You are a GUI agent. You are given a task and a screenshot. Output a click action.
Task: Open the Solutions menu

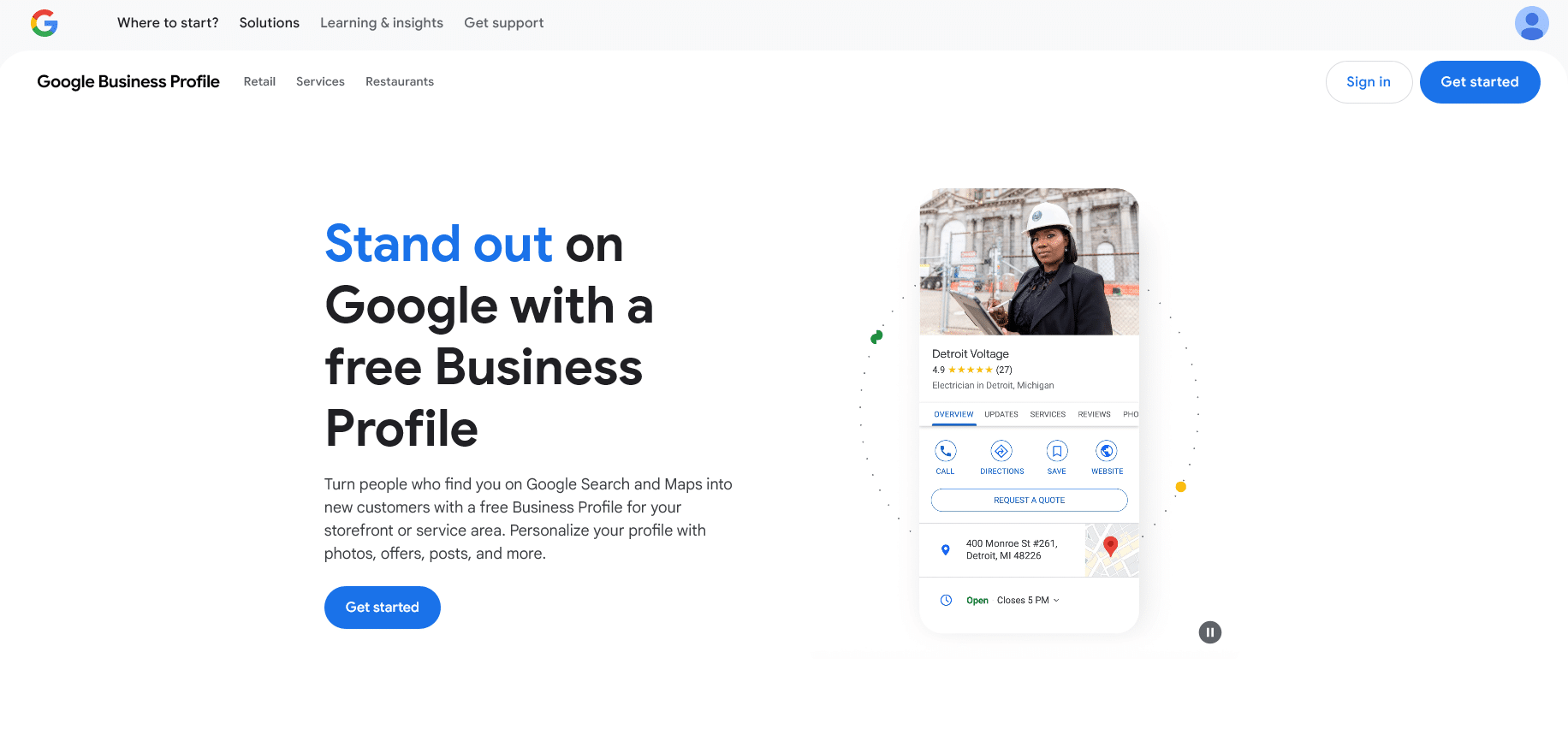click(x=270, y=23)
